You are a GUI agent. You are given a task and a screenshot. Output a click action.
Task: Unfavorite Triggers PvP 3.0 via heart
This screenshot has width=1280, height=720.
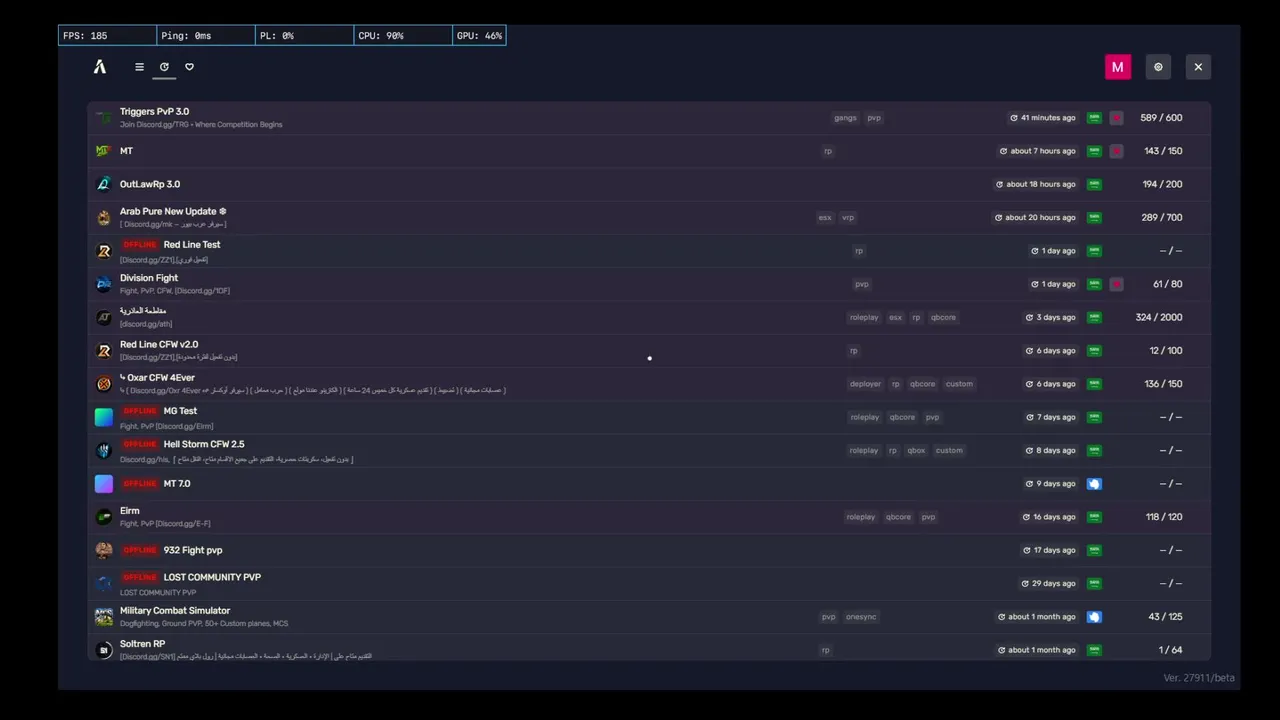tap(1116, 118)
